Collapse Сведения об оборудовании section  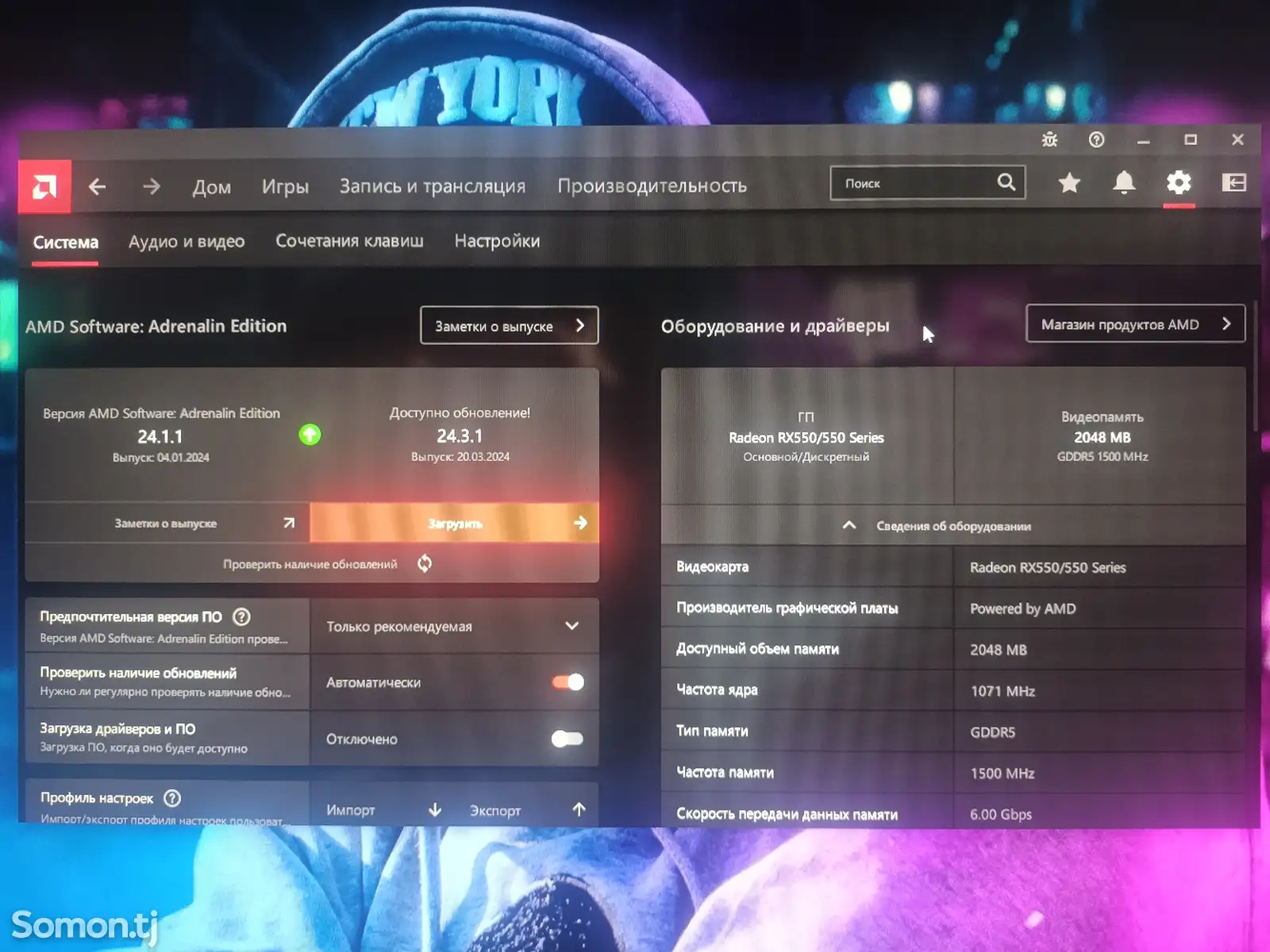(953, 525)
